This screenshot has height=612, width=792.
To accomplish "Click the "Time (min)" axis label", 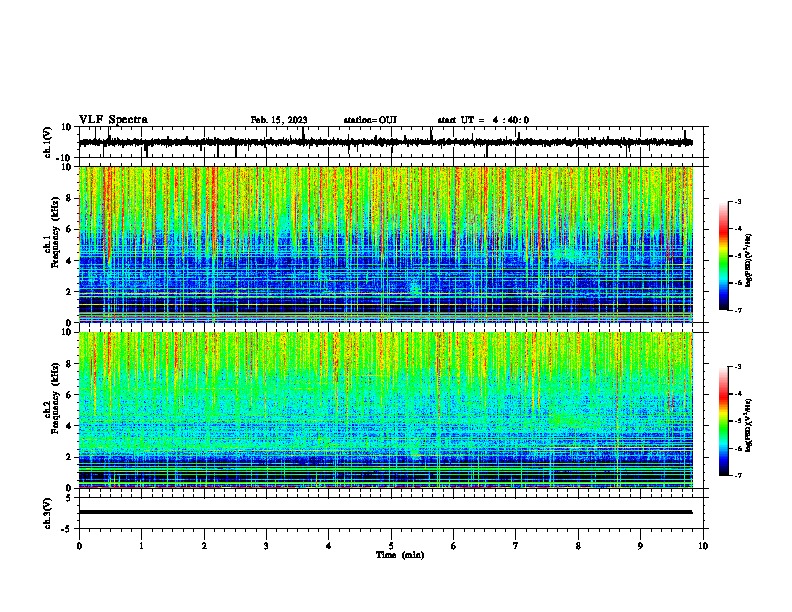I will point(400,555).
